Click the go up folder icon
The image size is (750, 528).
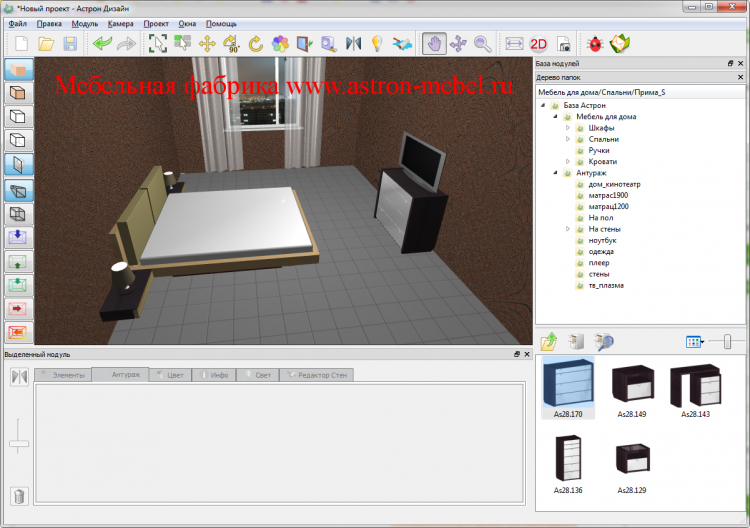[550, 341]
